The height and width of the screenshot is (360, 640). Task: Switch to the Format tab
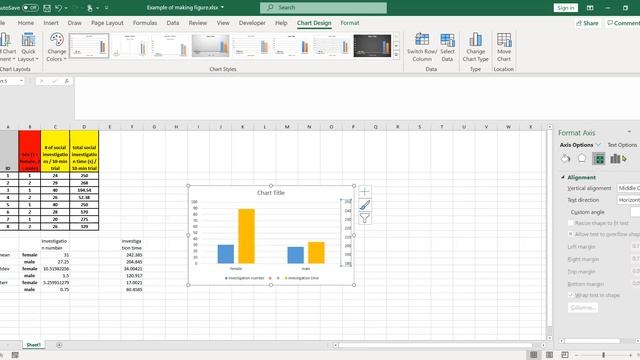click(350, 23)
